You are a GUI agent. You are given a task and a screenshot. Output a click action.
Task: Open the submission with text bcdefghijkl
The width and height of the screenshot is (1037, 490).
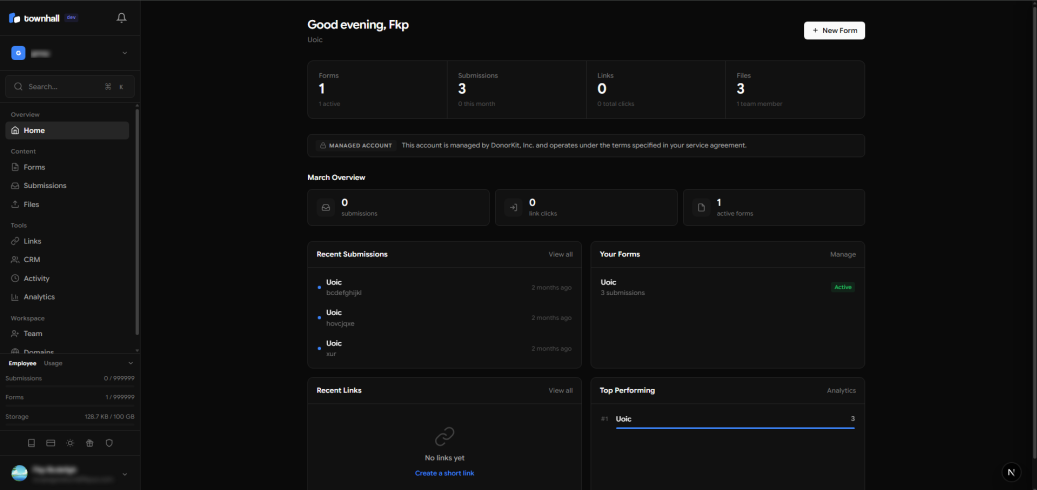[444, 288]
